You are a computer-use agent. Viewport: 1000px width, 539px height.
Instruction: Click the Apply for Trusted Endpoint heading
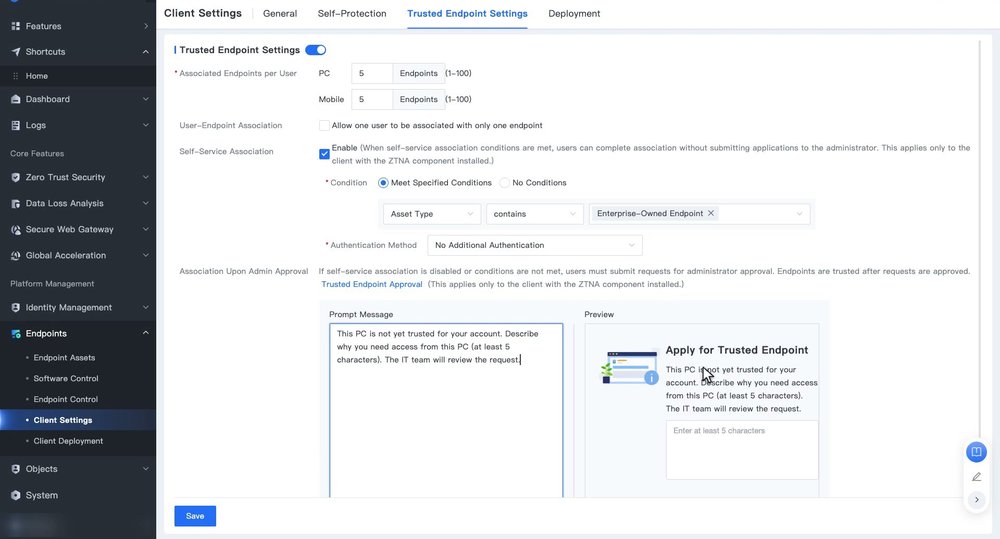pyautogui.click(x=737, y=350)
